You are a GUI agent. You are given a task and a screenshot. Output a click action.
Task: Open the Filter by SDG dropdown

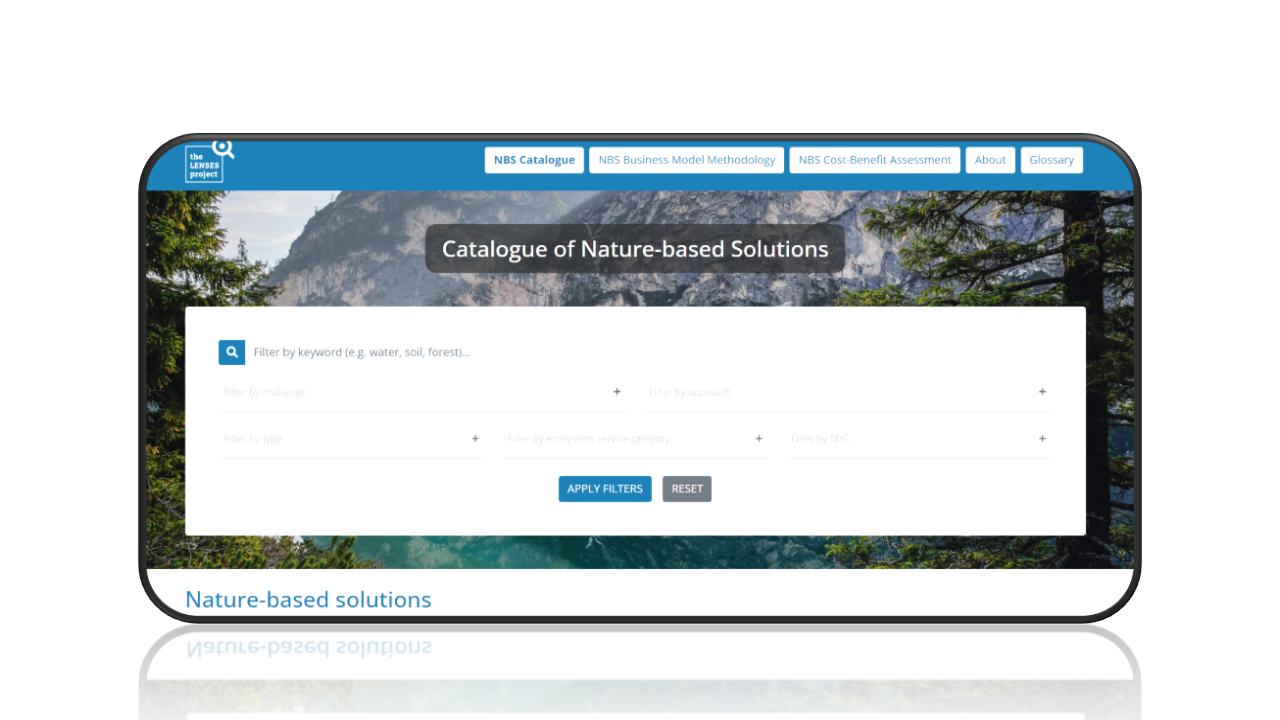[920, 439]
